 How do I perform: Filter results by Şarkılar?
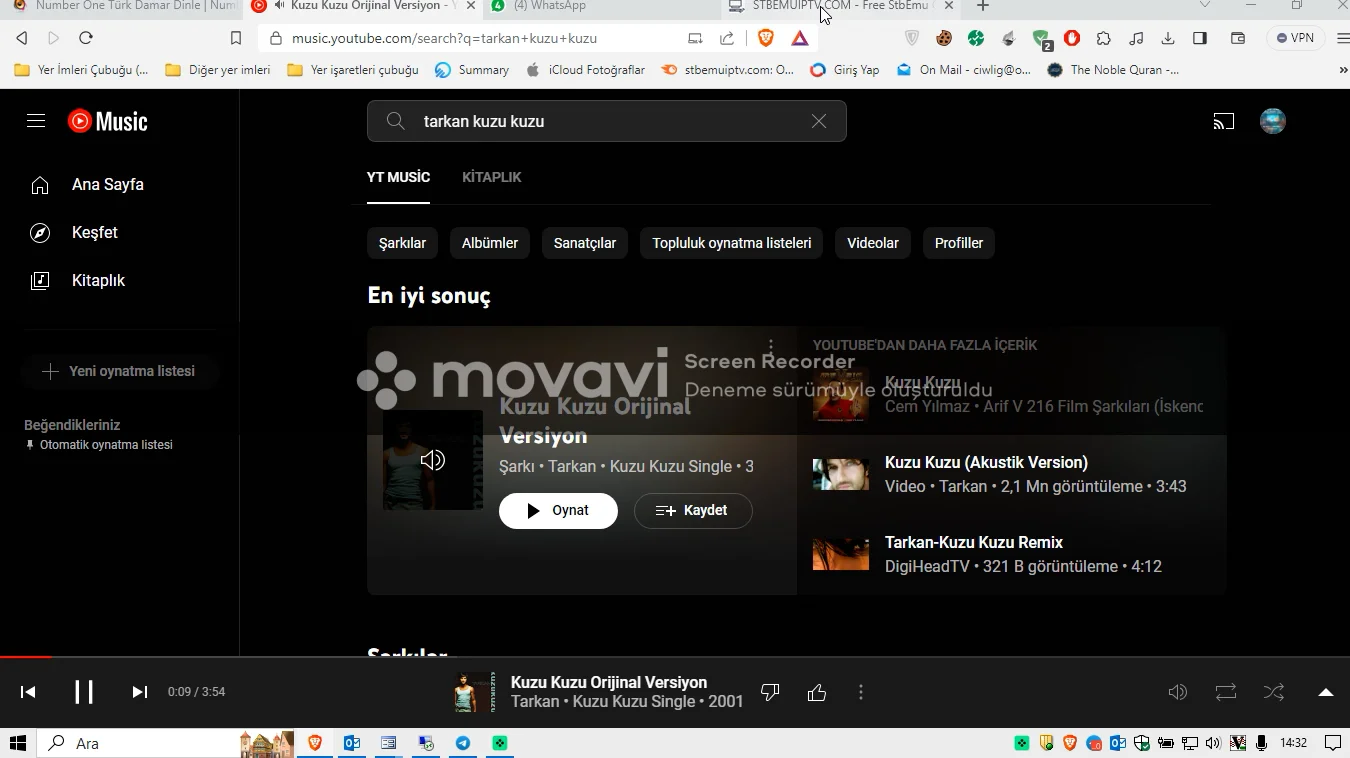pyautogui.click(x=402, y=243)
